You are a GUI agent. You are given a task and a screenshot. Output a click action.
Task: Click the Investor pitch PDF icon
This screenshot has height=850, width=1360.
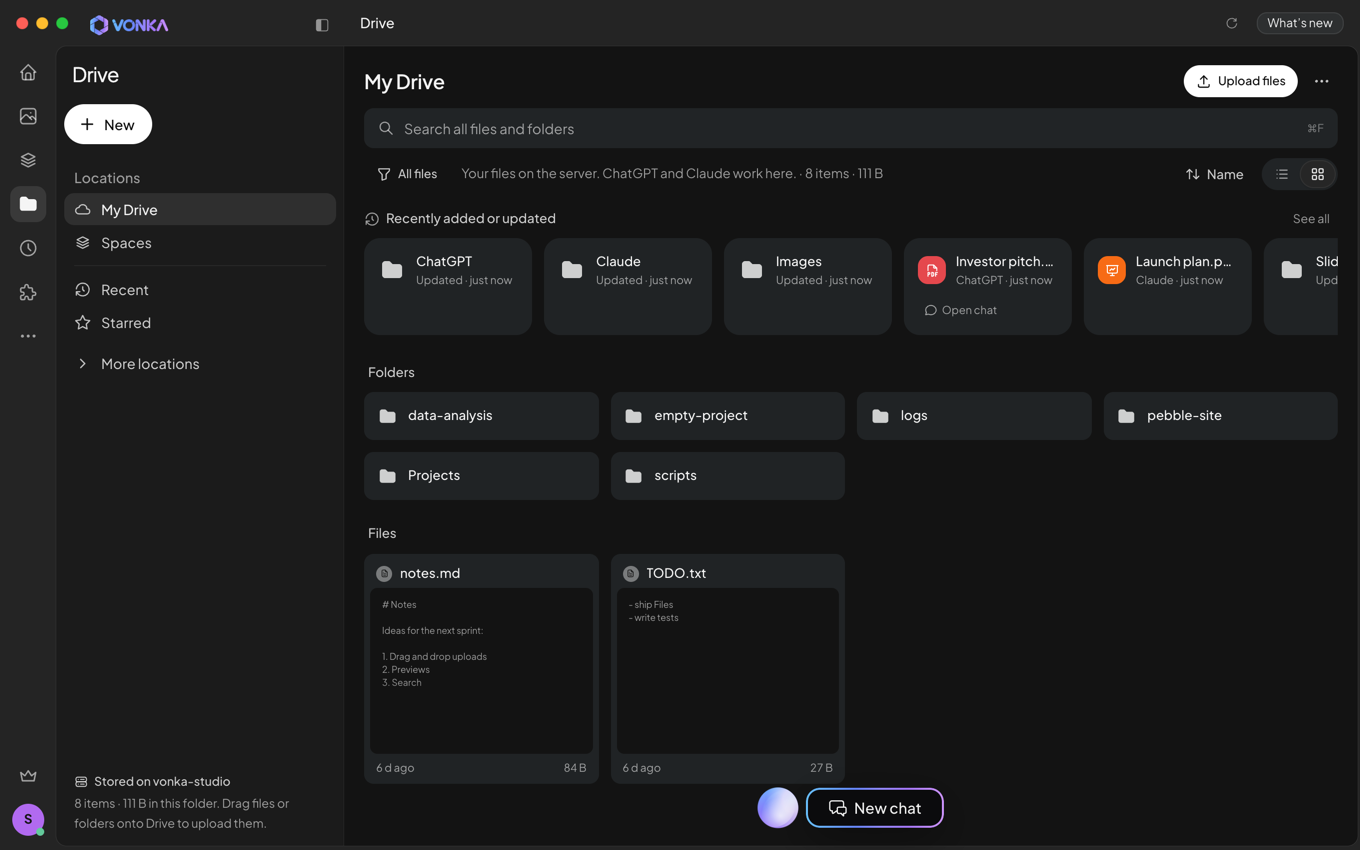coord(932,270)
